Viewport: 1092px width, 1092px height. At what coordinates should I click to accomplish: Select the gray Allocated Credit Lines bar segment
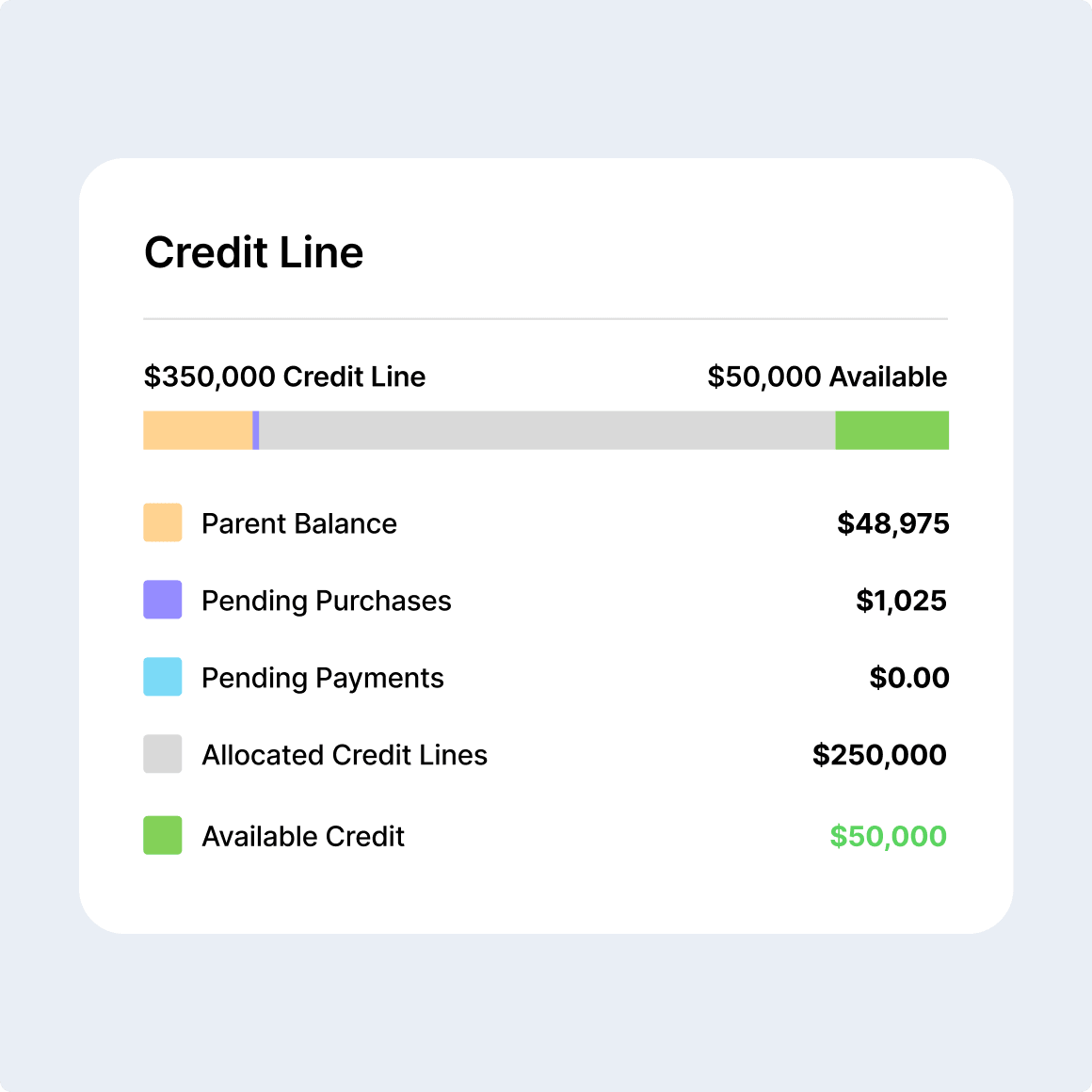546,430
